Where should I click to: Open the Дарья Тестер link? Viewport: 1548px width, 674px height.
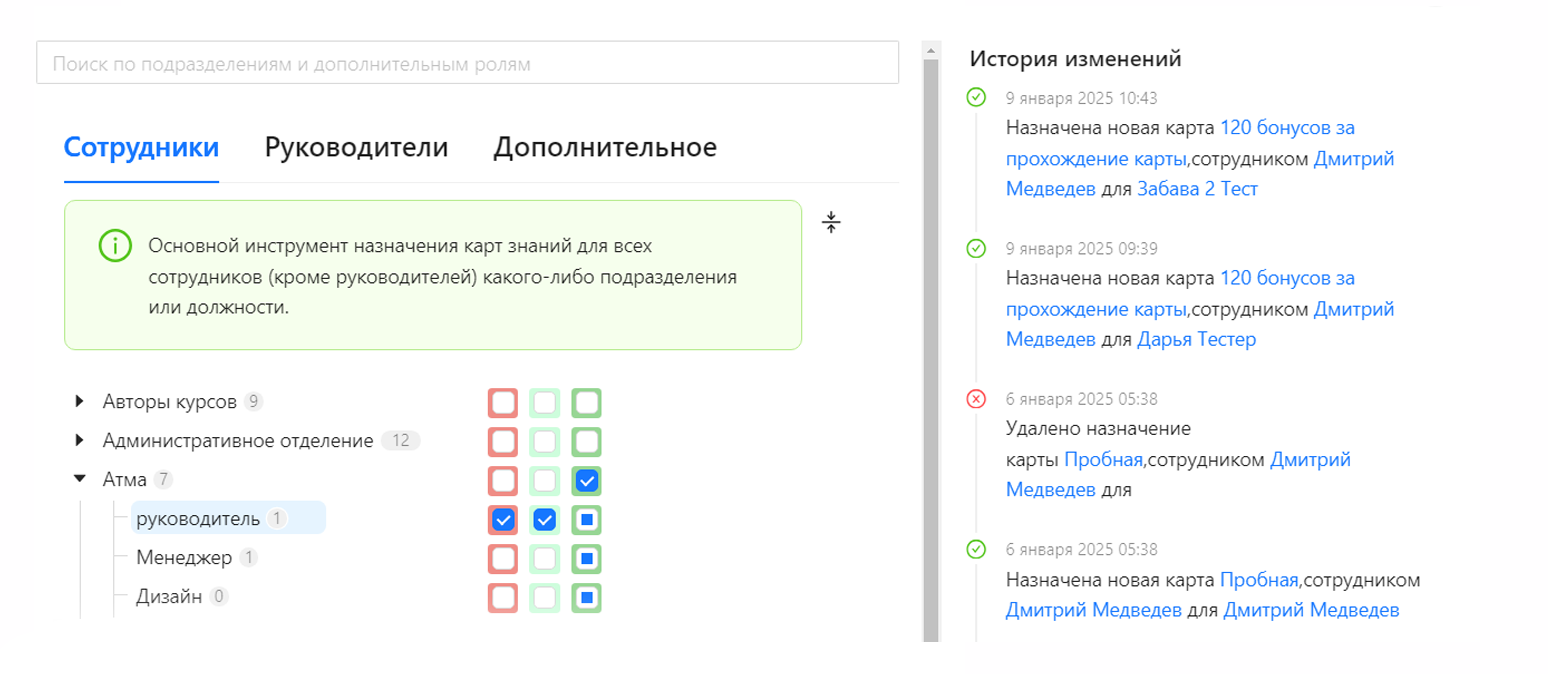(x=1196, y=339)
